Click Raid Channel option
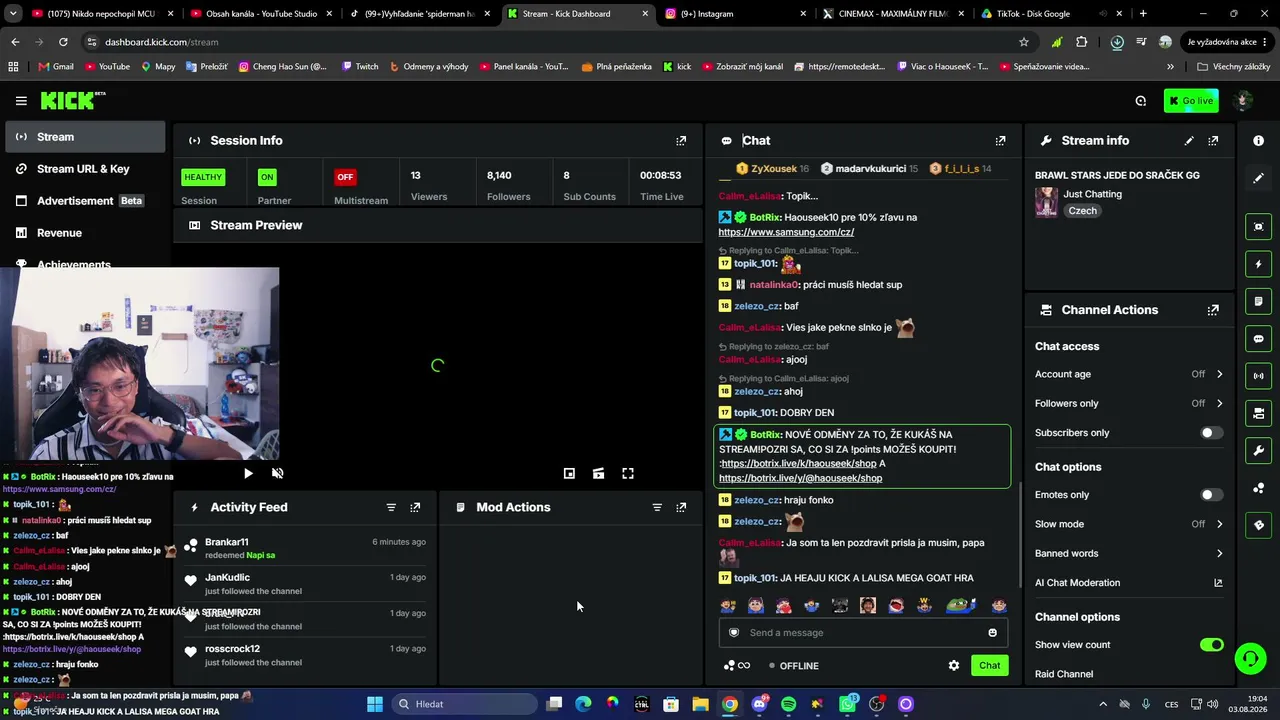The image size is (1280, 720). (x=1064, y=674)
